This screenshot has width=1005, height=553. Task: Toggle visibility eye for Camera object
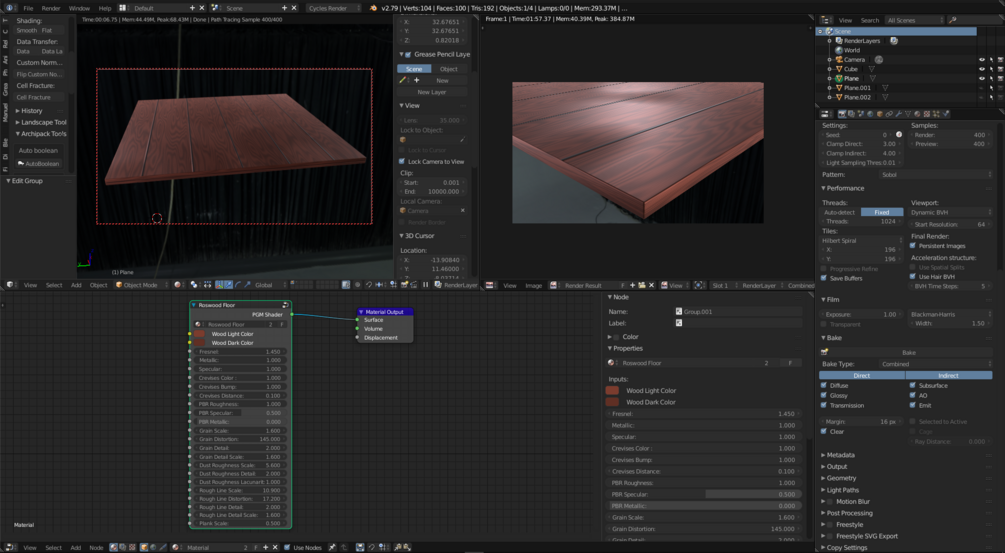(982, 60)
